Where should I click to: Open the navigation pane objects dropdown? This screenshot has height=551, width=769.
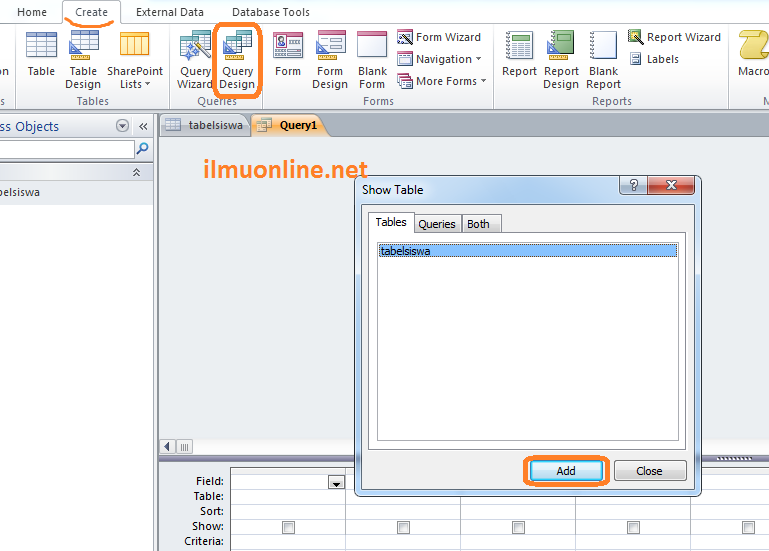point(122,126)
